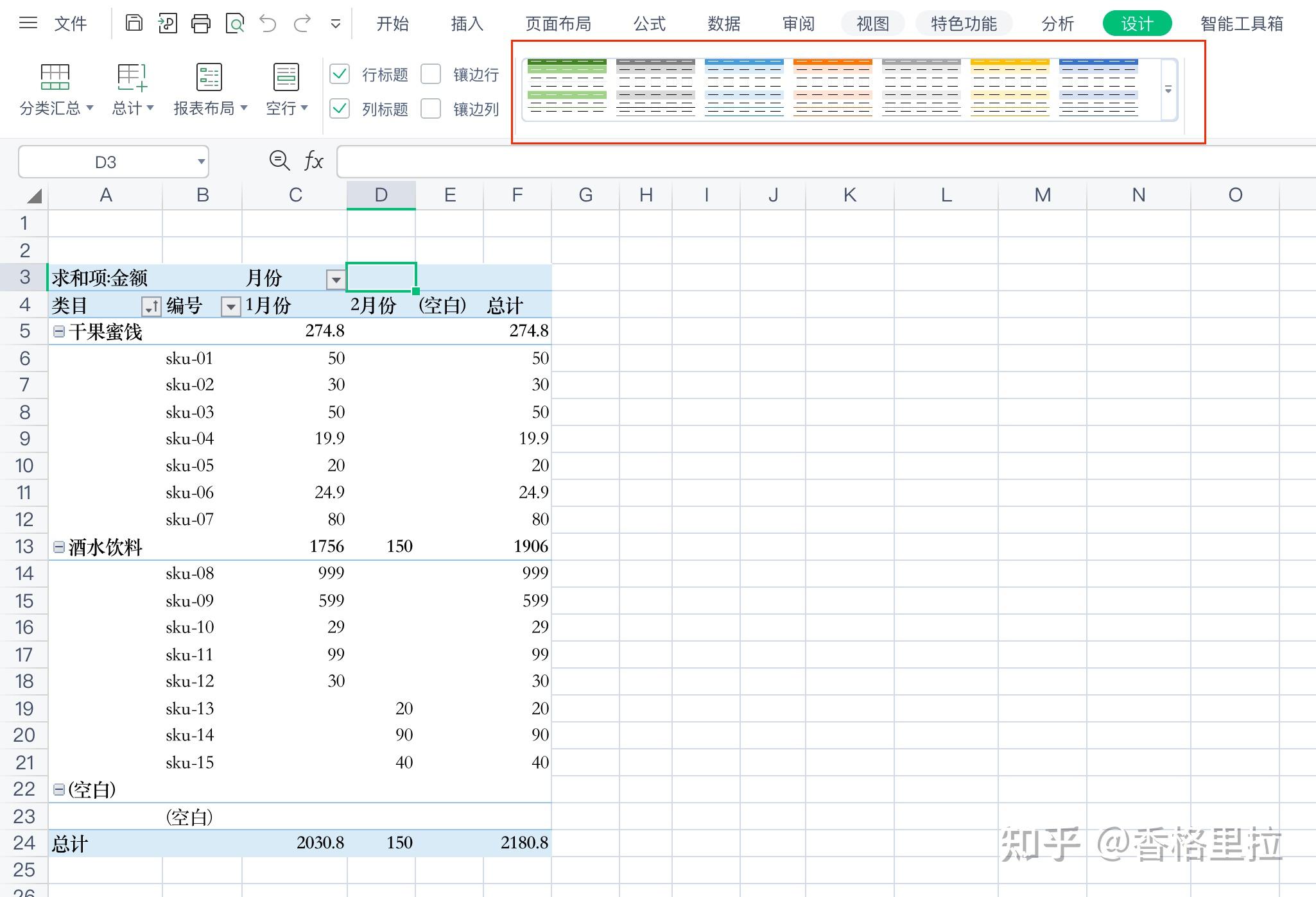Open the 文件 menu
The height and width of the screenshot is (897, 1316).
click(71, 23)
